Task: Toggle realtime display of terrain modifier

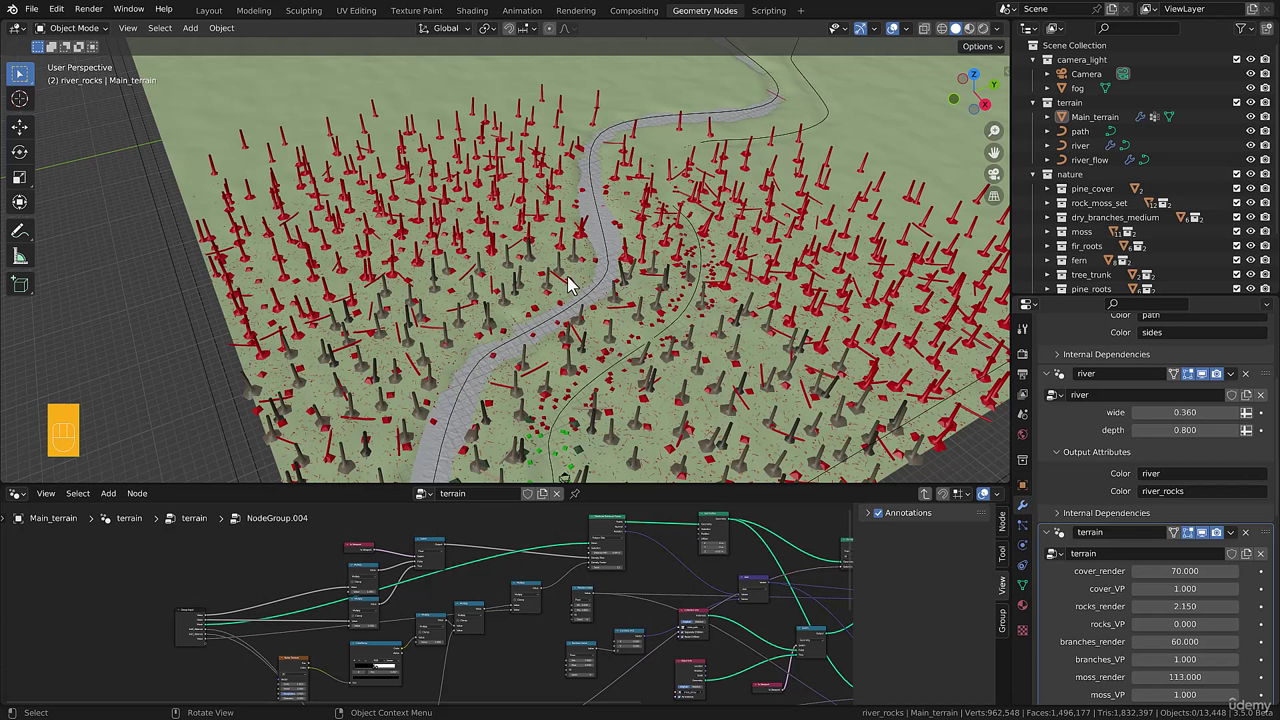Action: coord(1202,532)
